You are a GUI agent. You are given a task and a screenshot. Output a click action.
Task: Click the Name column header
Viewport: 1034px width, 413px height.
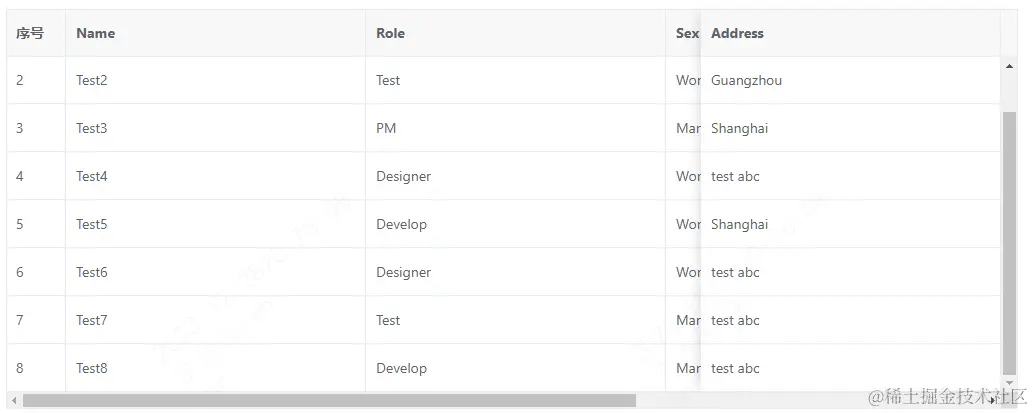(95, 33)
